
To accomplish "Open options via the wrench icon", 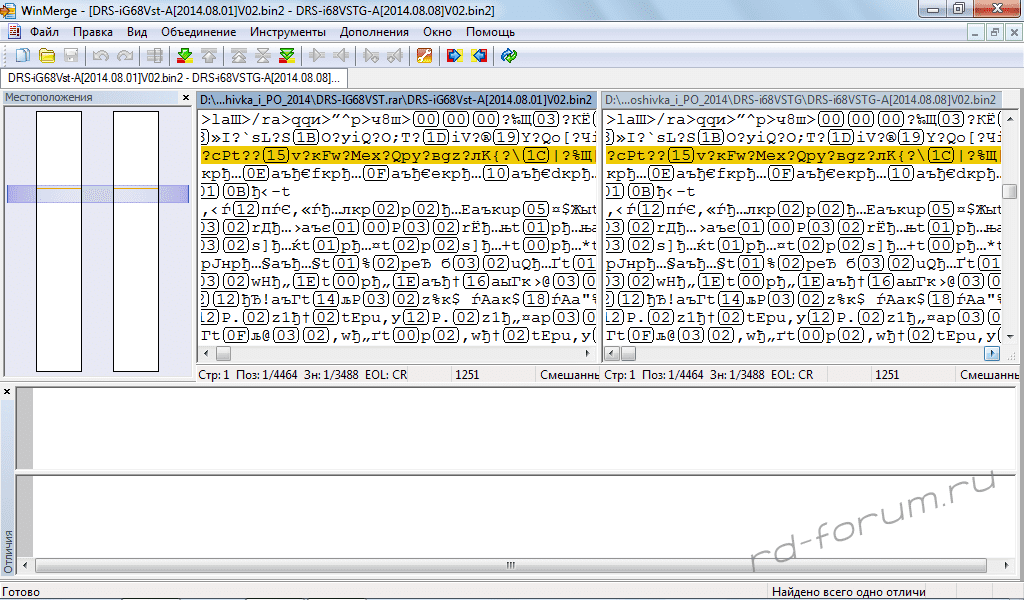I will coord(424,56).
